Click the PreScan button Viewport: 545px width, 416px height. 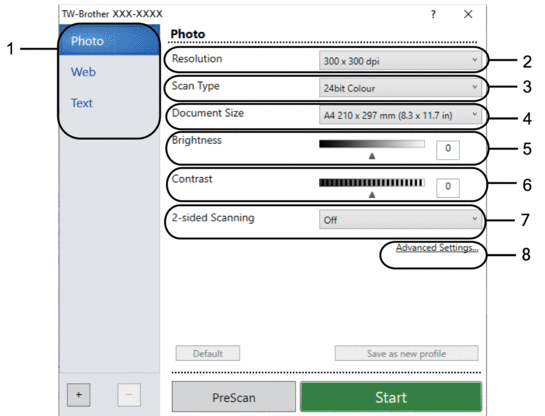click(234, 397)
